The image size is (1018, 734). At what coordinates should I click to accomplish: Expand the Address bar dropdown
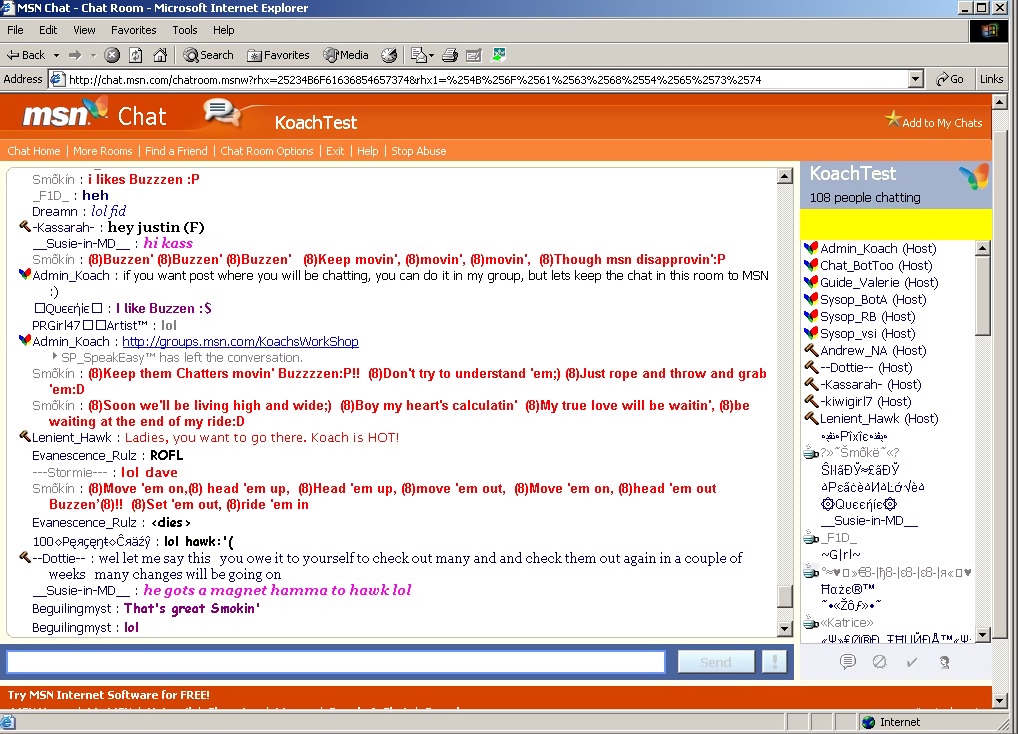(x=915, y=80)
